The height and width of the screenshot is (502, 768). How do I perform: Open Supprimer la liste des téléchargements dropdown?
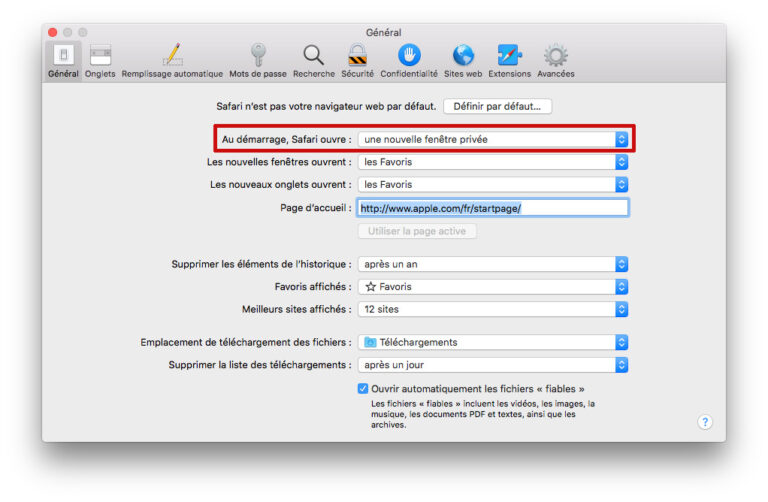(493, 364)
